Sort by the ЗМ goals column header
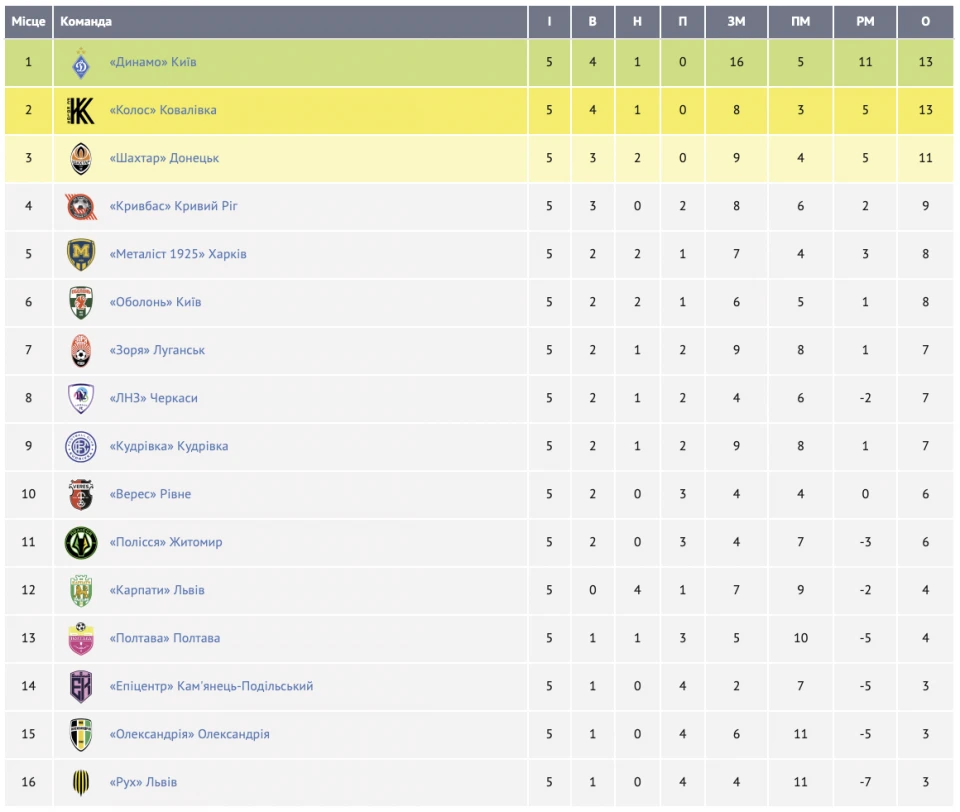The height and width of the screenshot is (812, 960). [737, 21]
